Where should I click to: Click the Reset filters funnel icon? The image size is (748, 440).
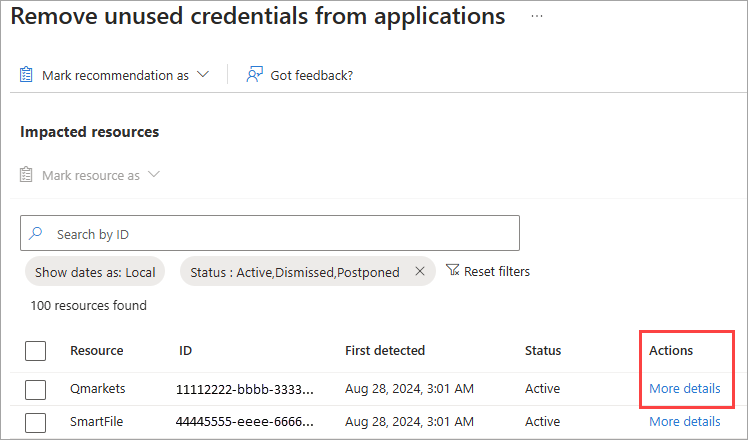453,271
